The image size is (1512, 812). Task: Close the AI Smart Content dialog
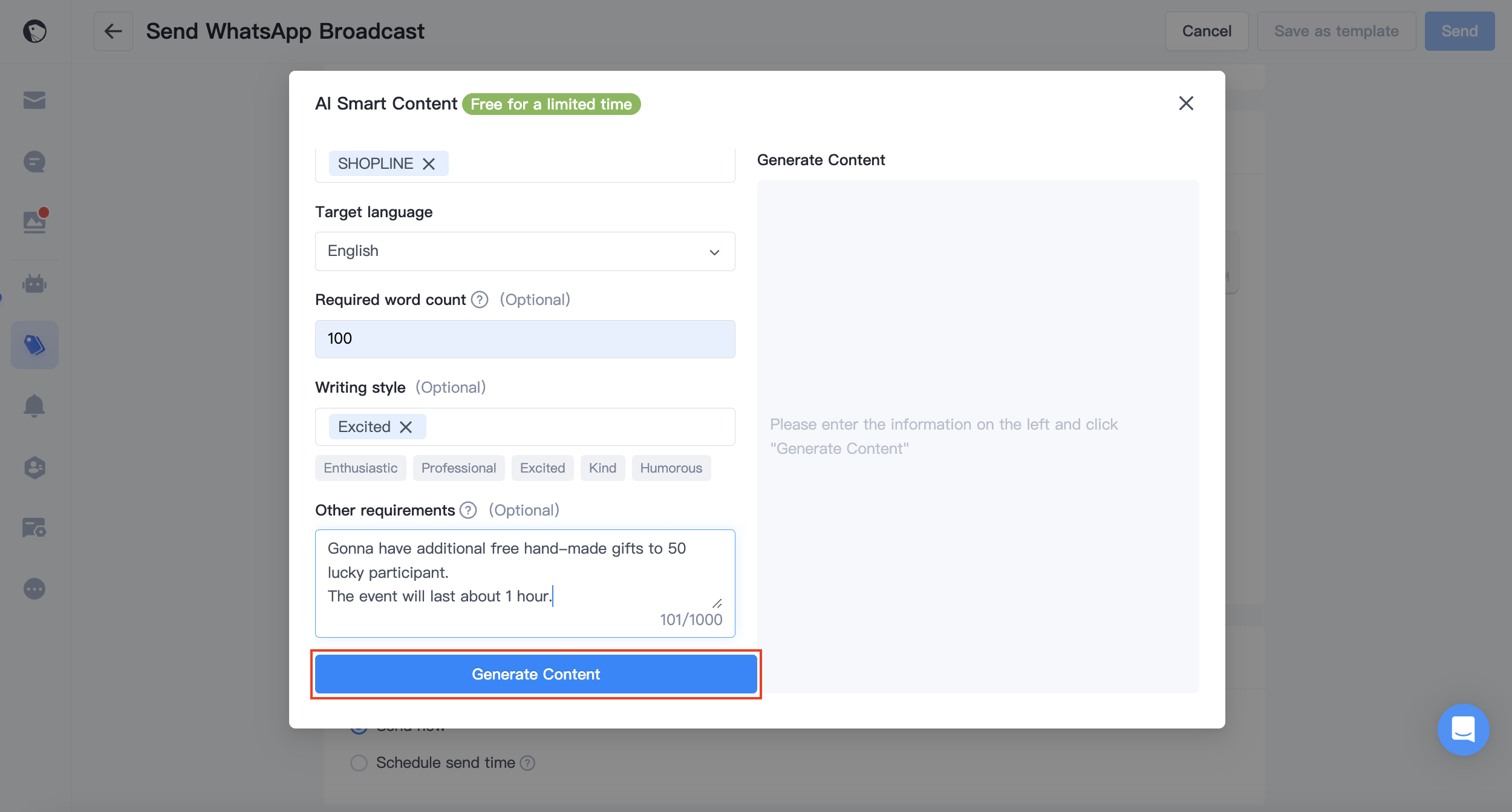tap(1186, 103)
